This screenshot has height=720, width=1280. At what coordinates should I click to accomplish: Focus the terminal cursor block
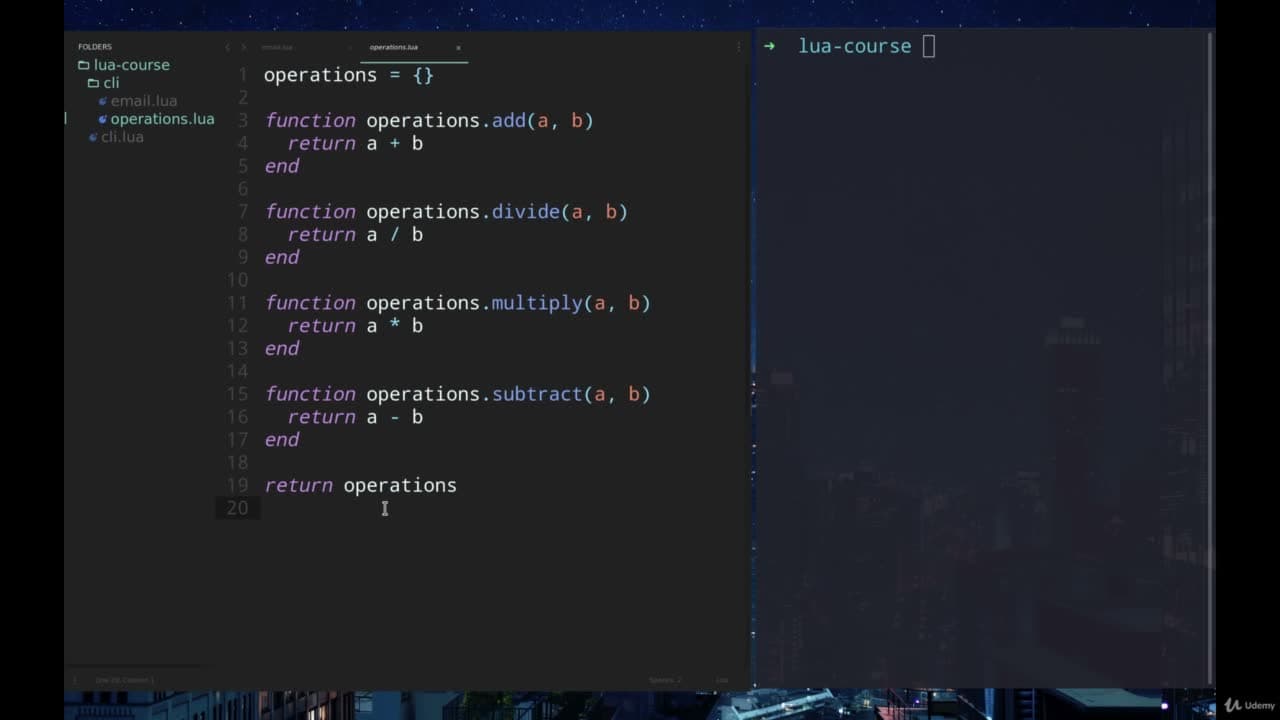tap(929, 46)
